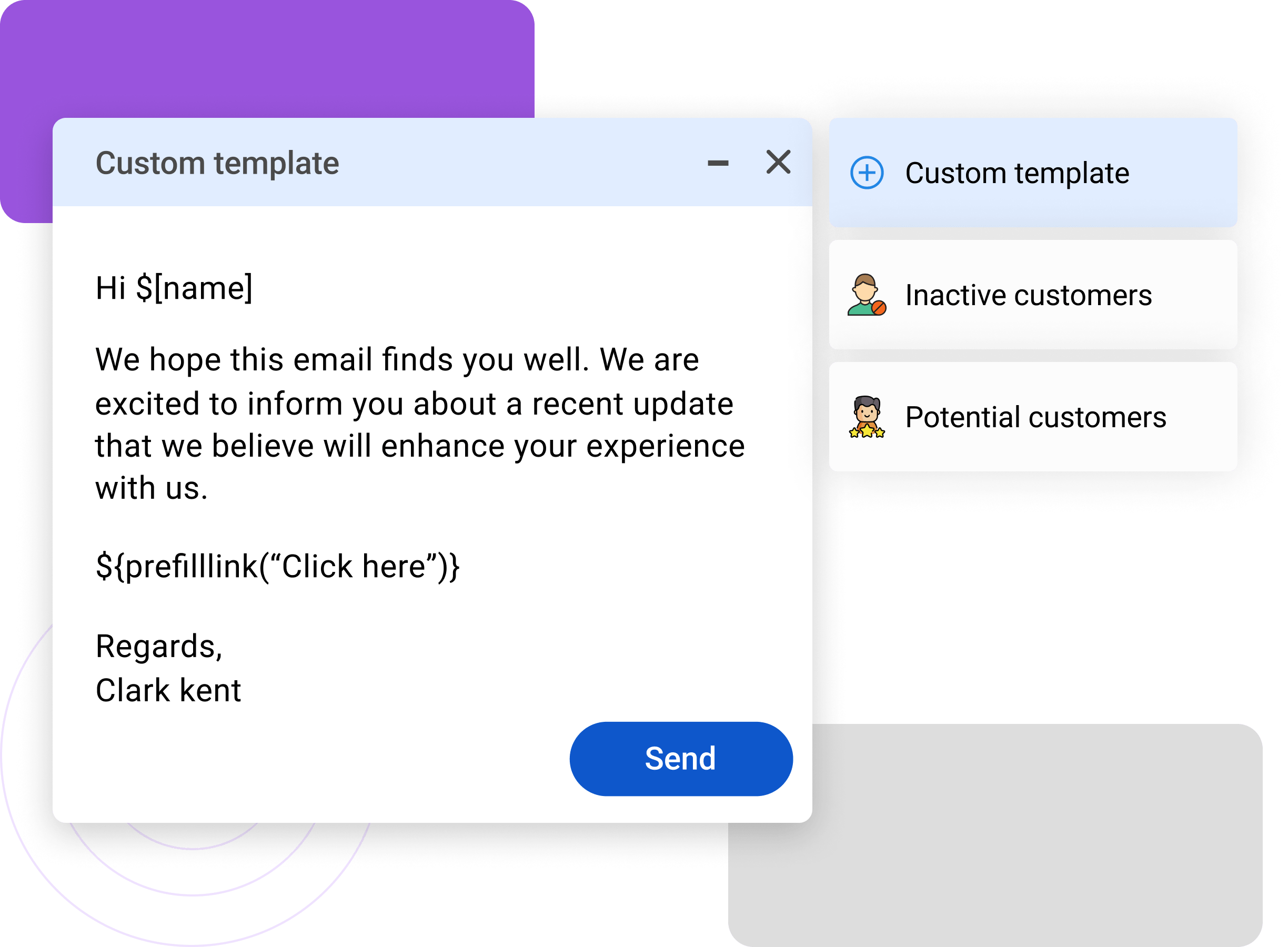The height and width of the screenshot is (947, 1288).
Task: Click the Inactive customers avatar icon
Action: coord(867,295)
